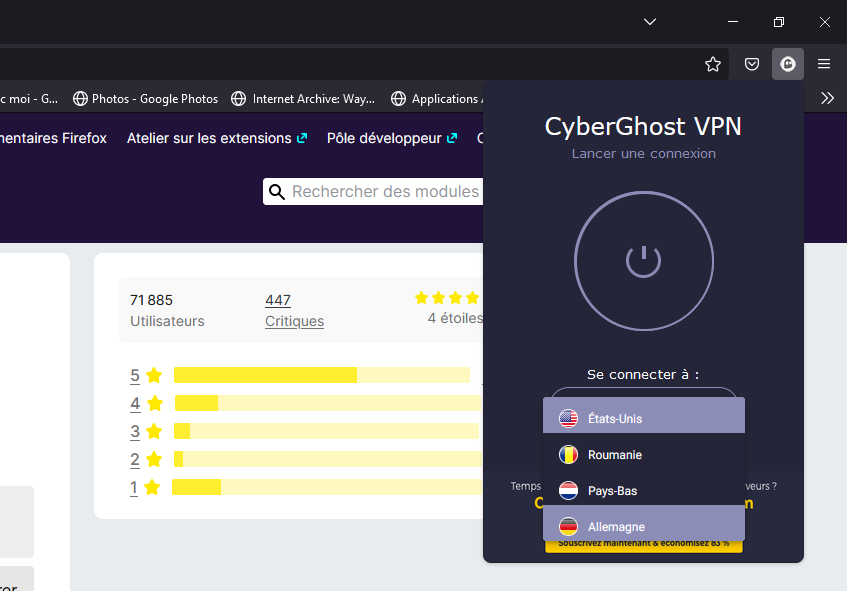Open the moi - G... bookmark
The image size is (847, 591).
pos(29,99)
